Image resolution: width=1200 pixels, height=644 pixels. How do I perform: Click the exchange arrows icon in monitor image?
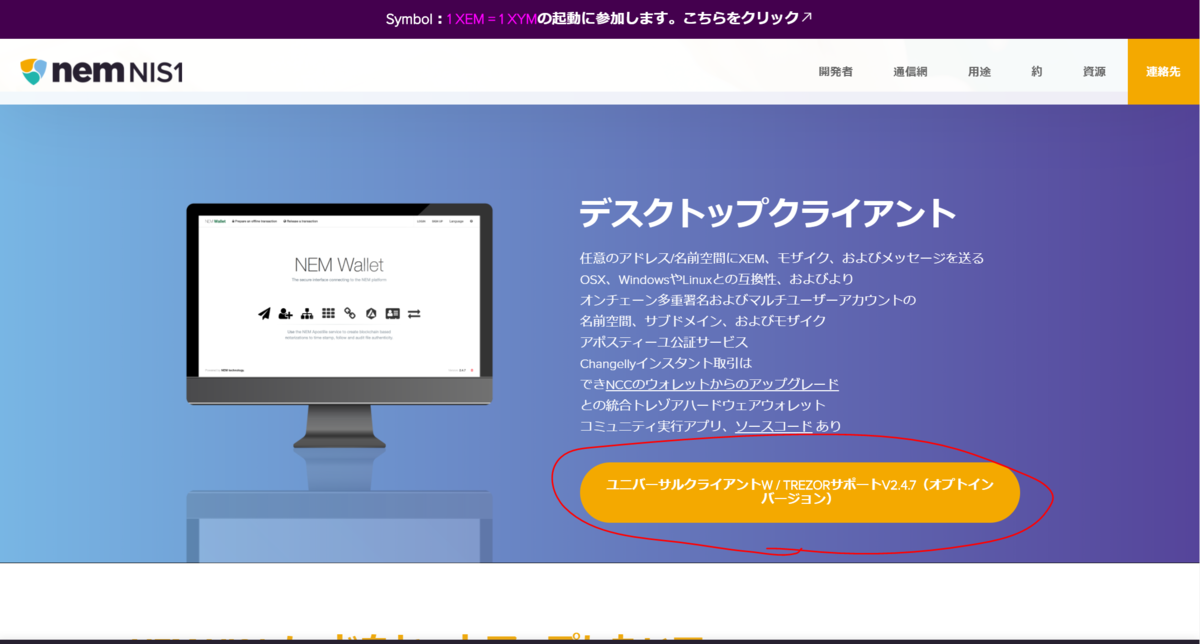(x=414, y=313)
